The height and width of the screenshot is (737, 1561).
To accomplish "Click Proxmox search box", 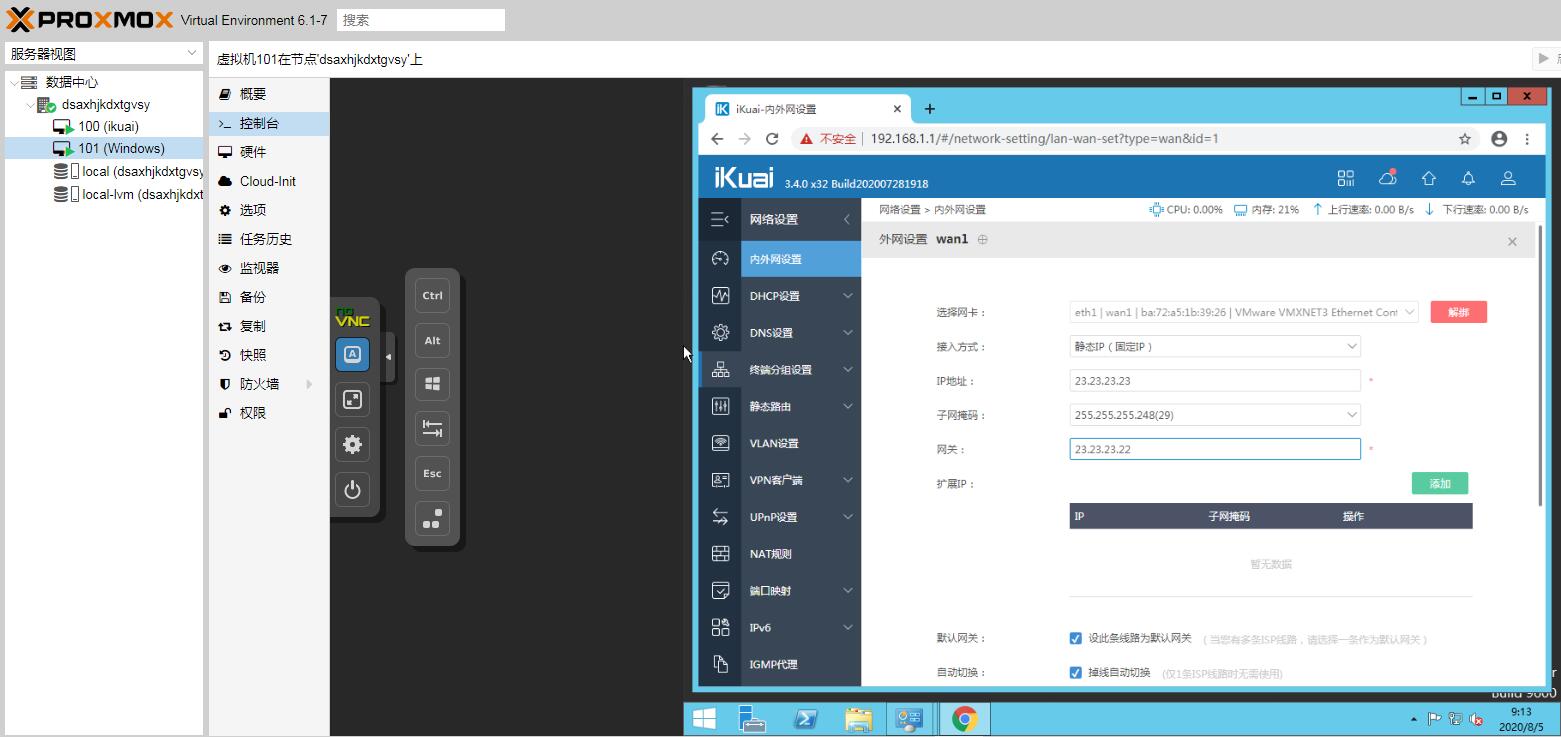I will (421, 20).
